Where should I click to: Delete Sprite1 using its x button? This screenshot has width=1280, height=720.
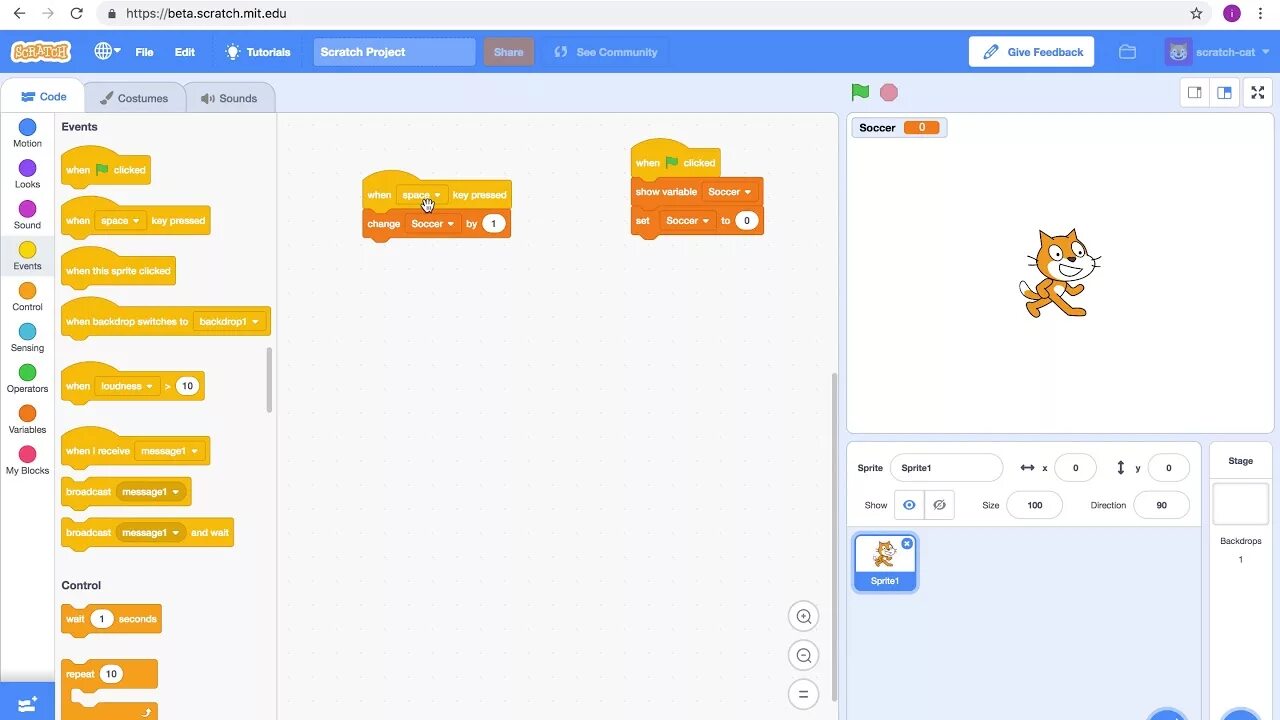click(907, 543)
